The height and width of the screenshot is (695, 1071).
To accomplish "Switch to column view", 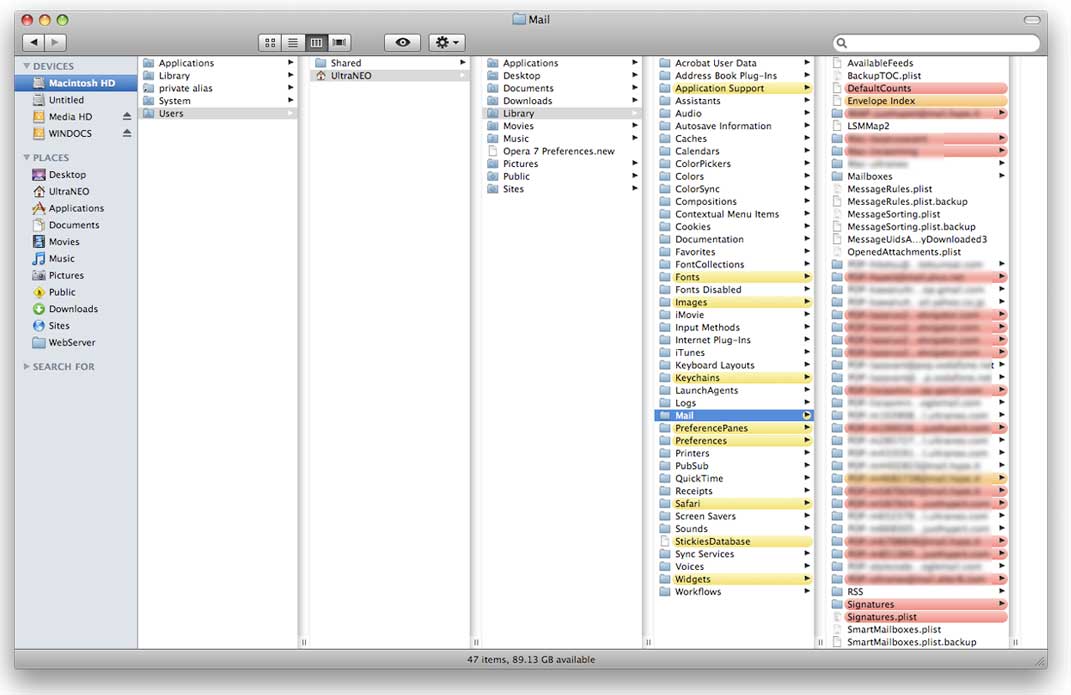I will point(316,42).
